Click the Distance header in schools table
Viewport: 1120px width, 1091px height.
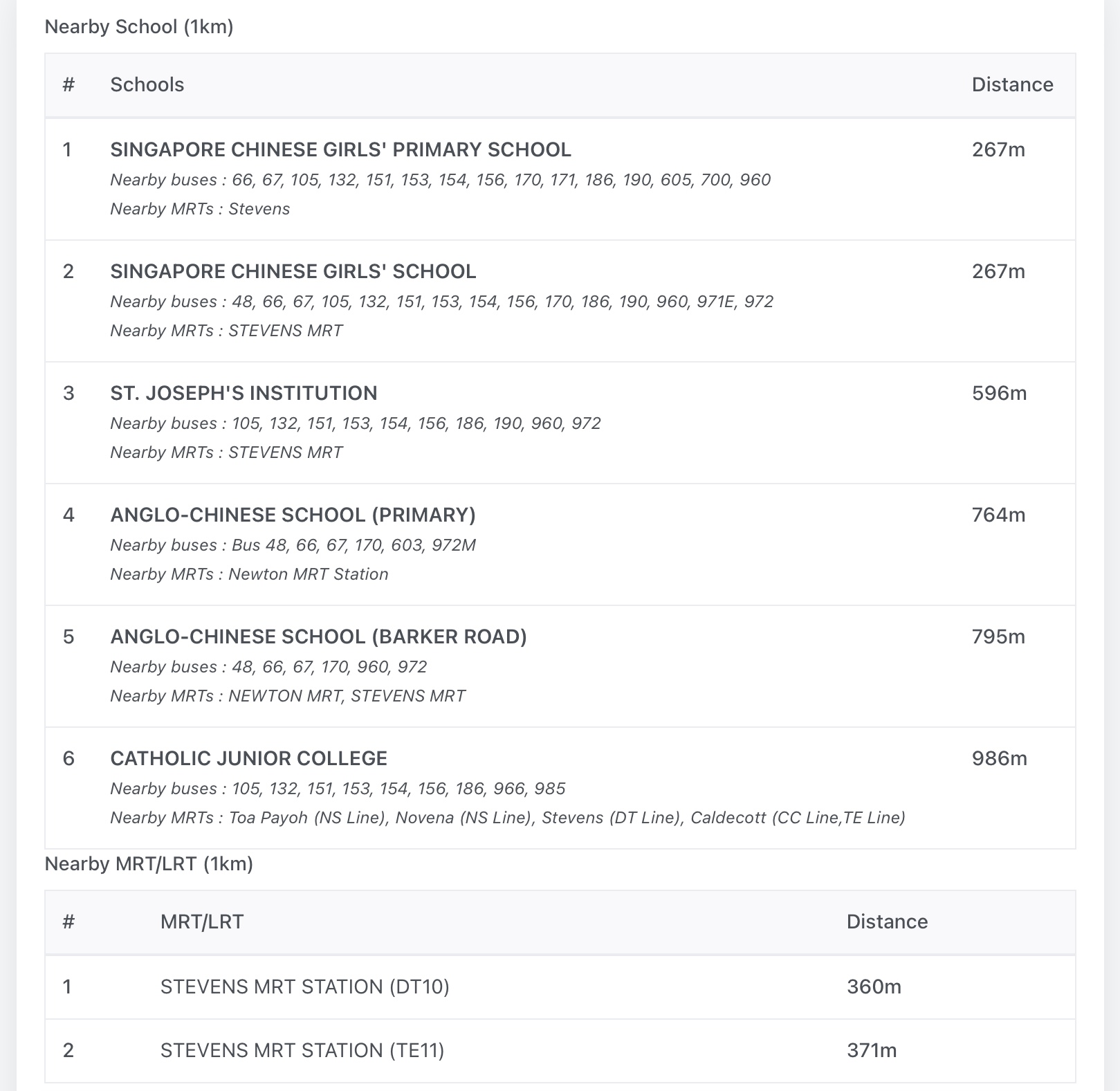[x=1012, y=84]
